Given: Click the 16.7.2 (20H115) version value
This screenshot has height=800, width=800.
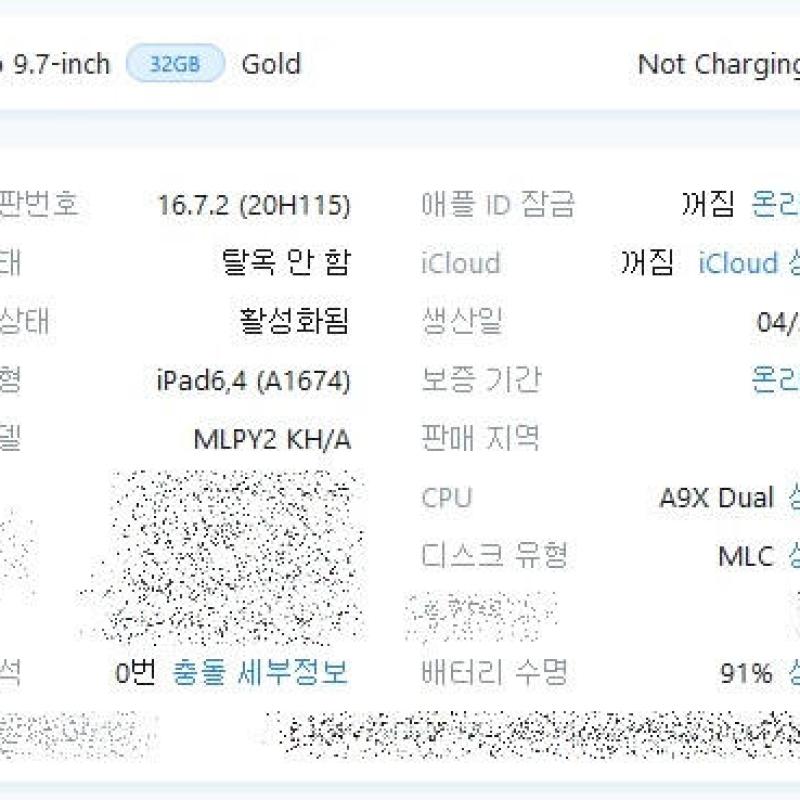Looking at the screenshot, I should (x=254, y=206).
